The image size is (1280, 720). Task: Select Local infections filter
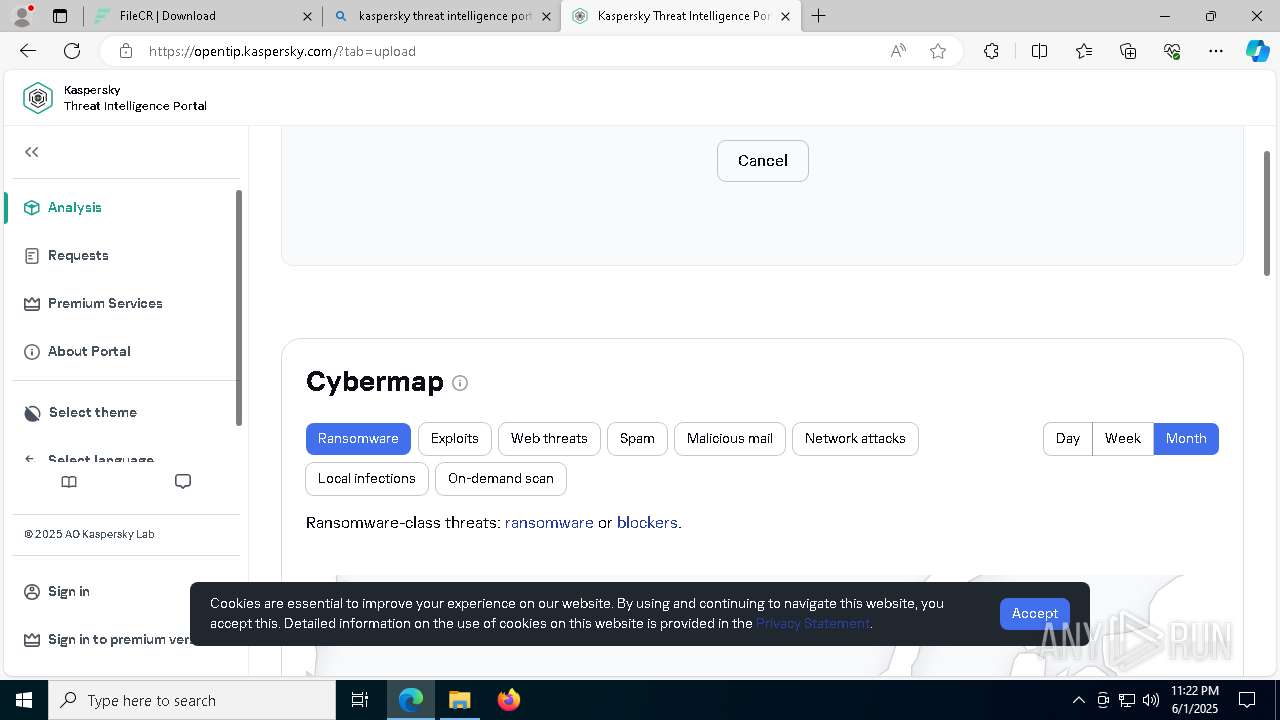(x=367, y=479)
